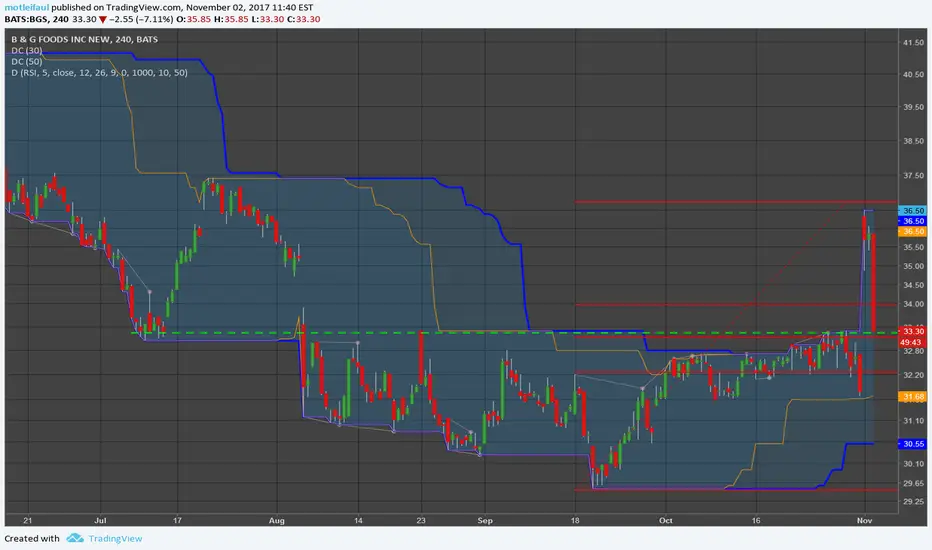Click the 41.50 price axis label
This screenshot has height=550, width=932.
tap(914, 43)
